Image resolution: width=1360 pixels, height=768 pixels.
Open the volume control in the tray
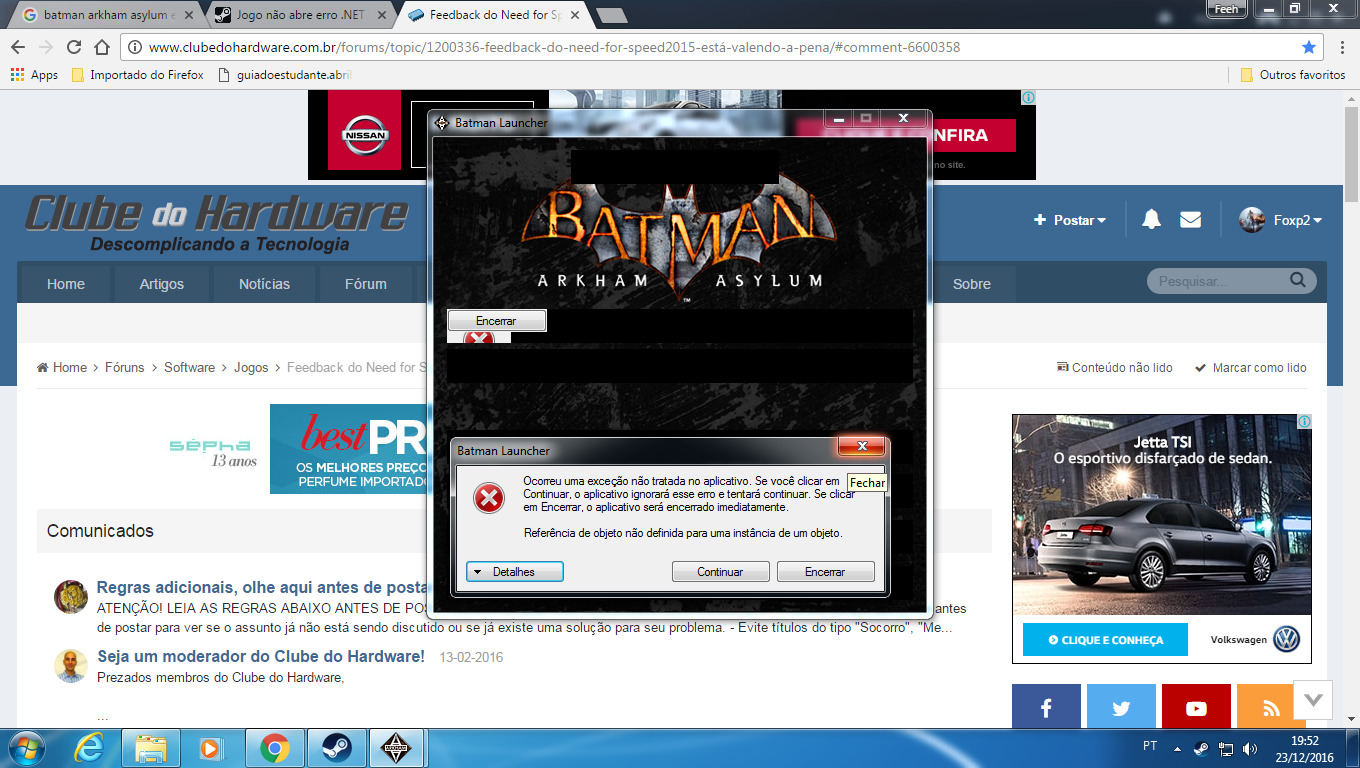[1250, 748]
